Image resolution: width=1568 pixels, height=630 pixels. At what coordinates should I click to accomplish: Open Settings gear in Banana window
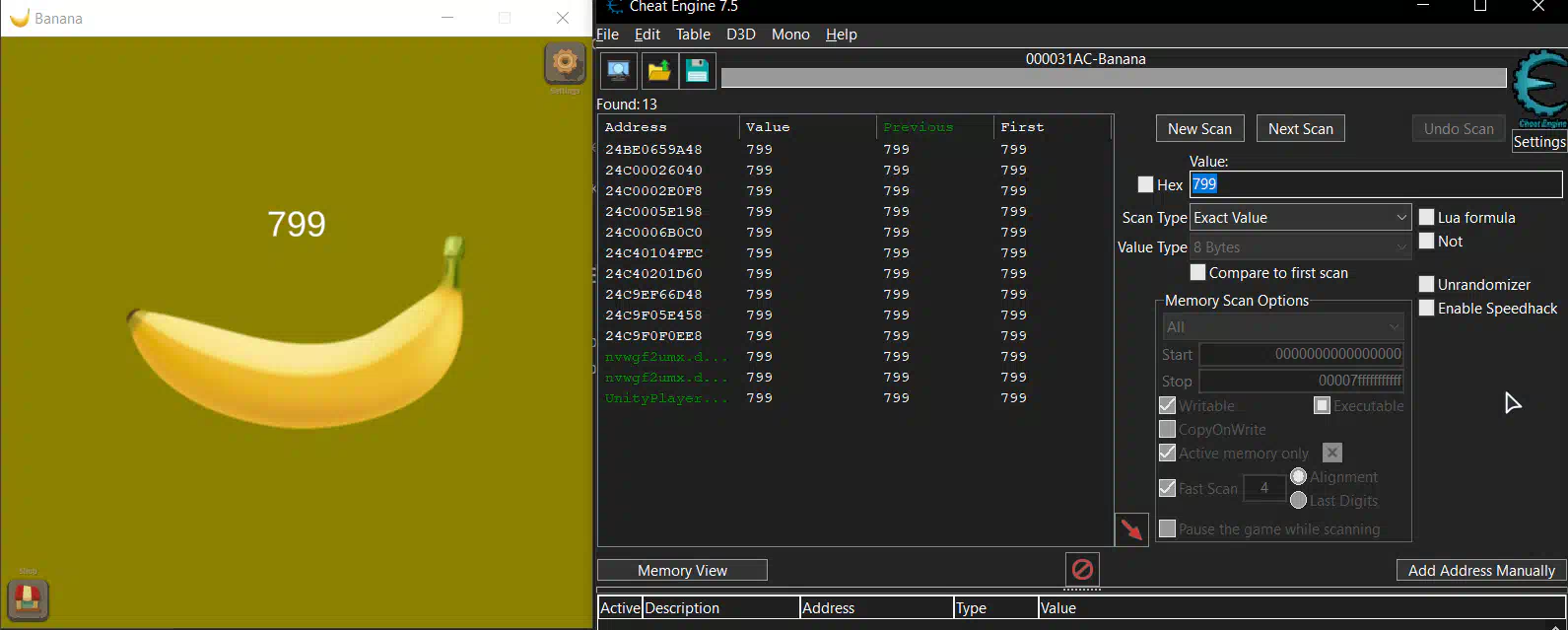(565, 64)
